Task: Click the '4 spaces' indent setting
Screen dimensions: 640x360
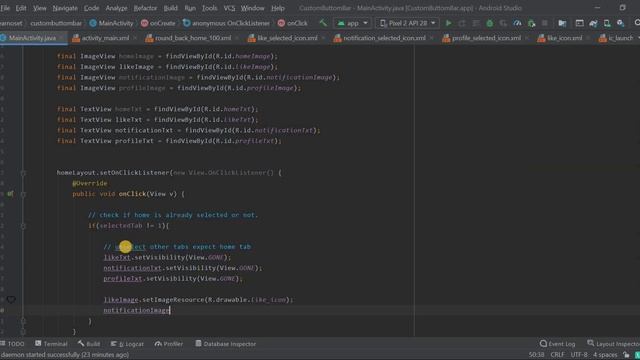Action: tap(605, 355)
